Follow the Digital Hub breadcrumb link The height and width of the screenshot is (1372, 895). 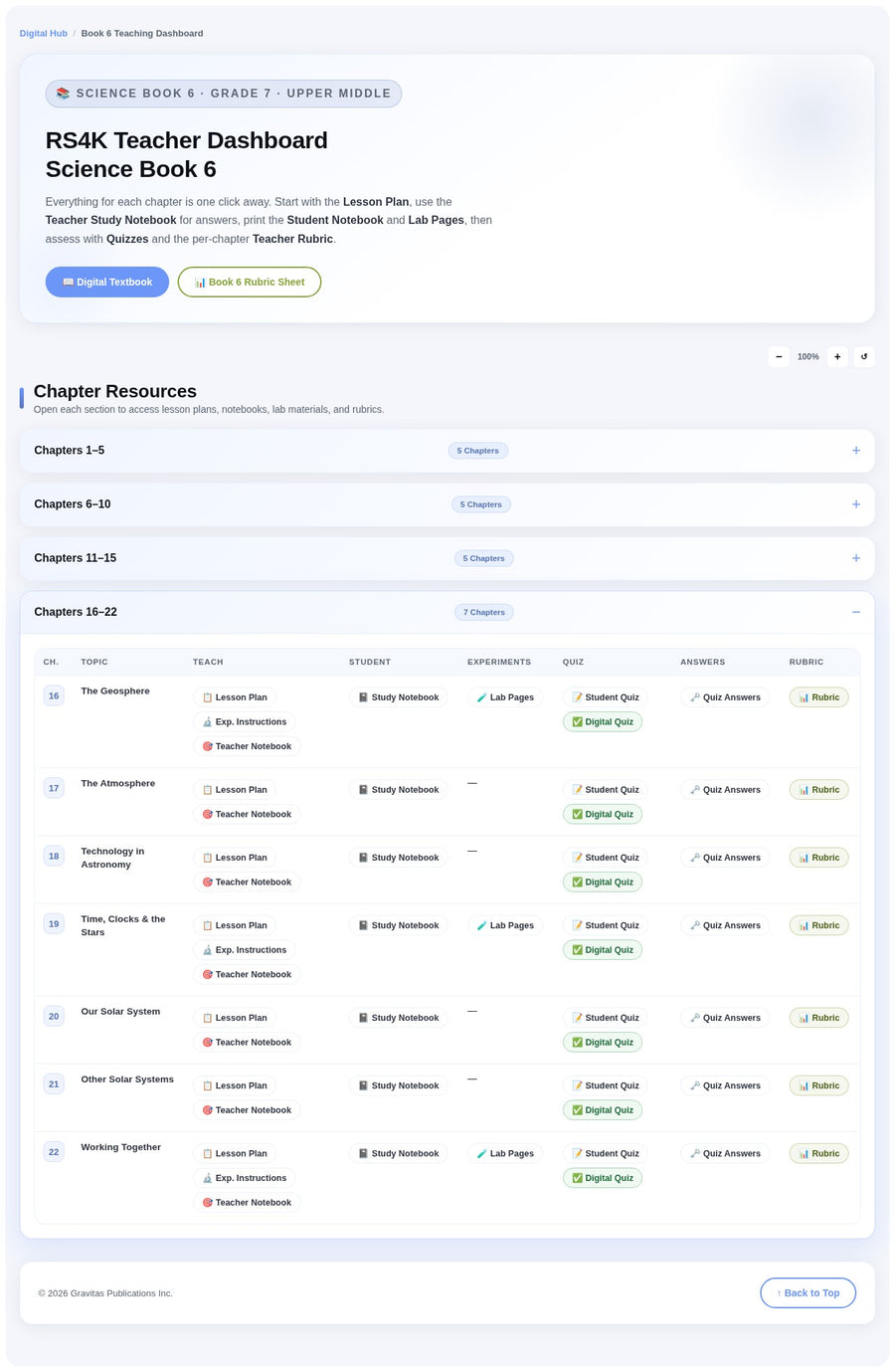(x=44, y=33)
